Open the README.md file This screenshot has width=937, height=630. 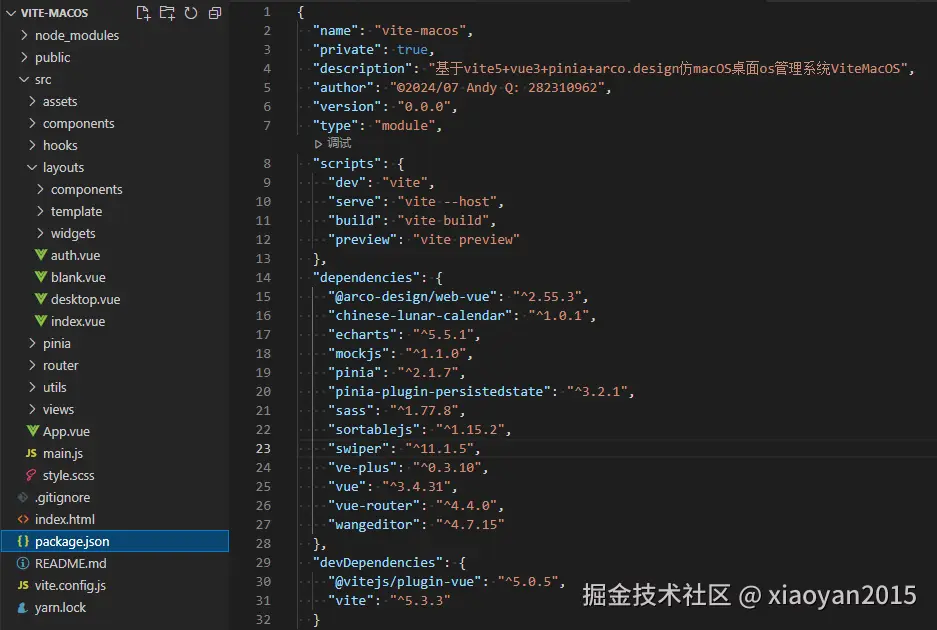[71, 563]
